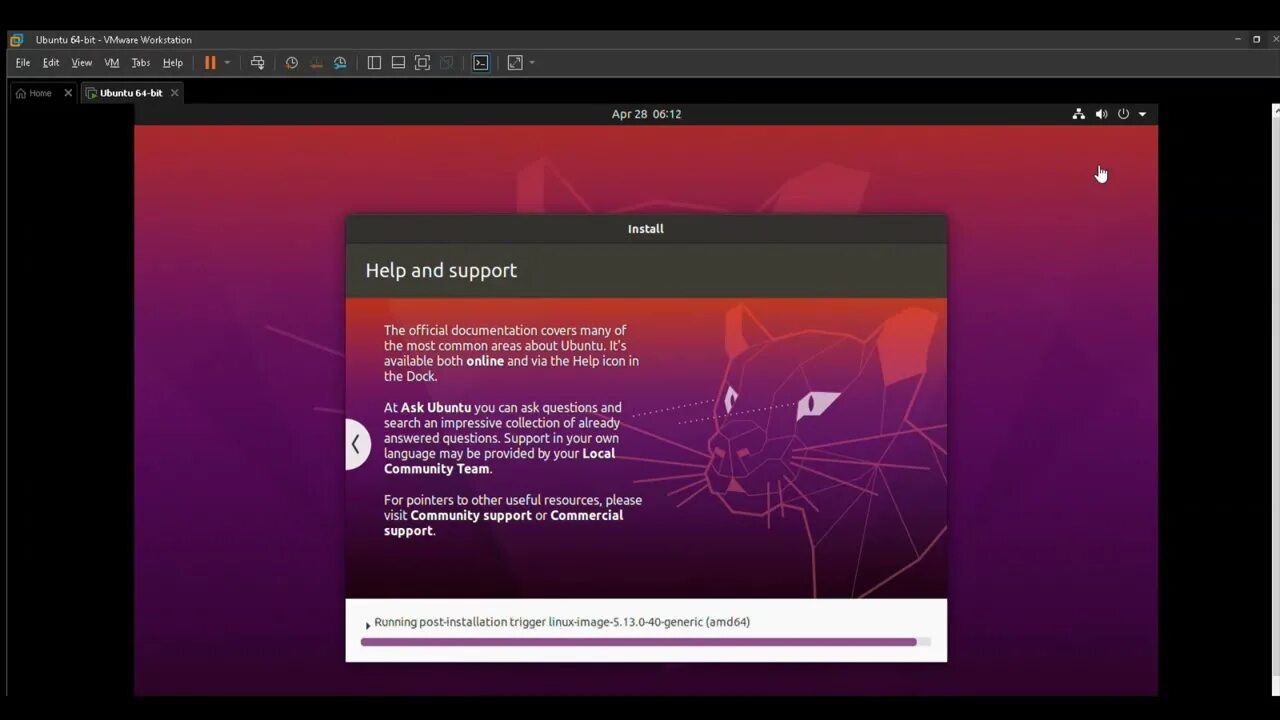Image resolution: width=1280 pixels, height=720 pixels.
Task: Open the 'Community support' link
Action: click(x=471, y=515)
